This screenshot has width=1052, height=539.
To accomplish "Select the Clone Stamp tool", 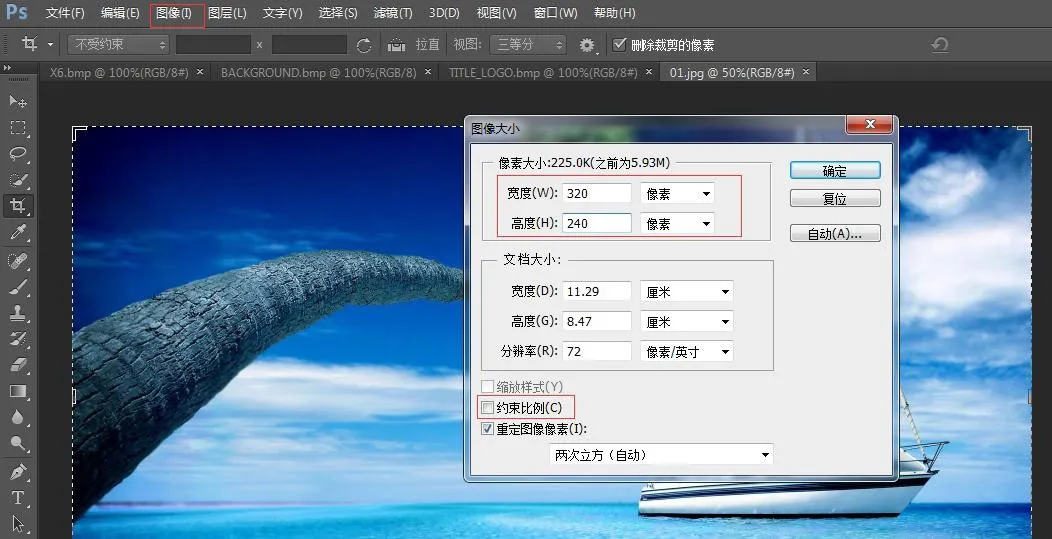I will click(18, 313).
